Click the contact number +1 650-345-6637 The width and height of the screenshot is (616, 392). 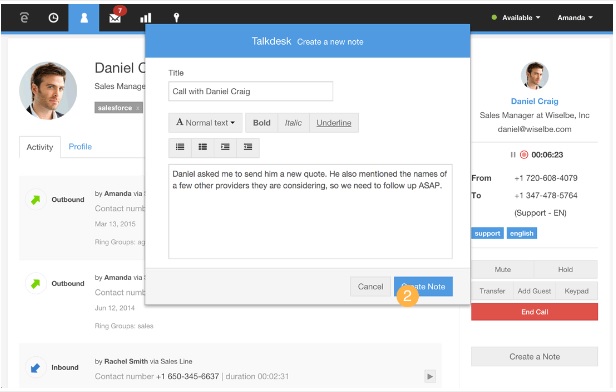(x=187, y=376)
